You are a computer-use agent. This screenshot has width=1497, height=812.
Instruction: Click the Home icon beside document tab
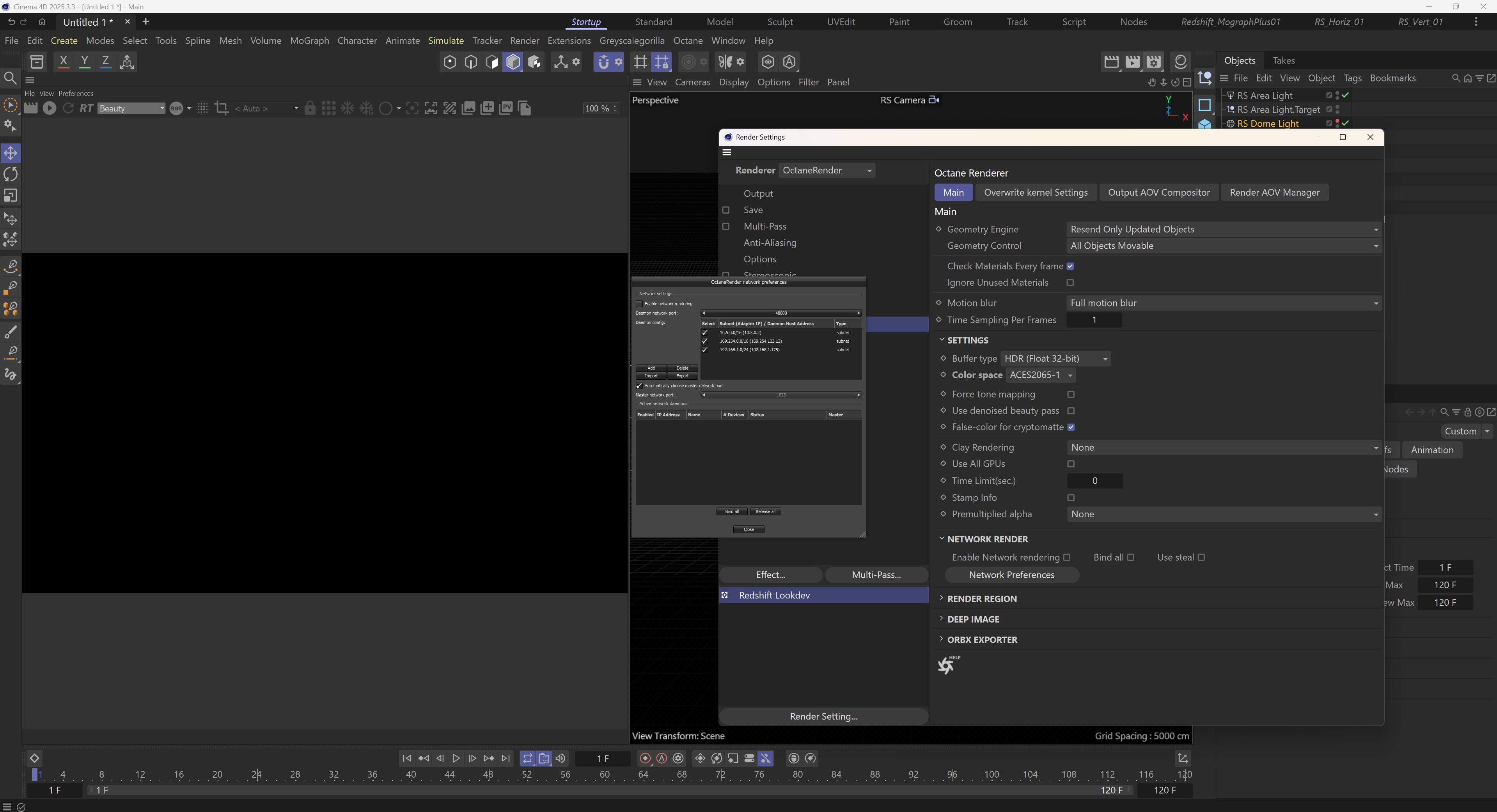42,22
